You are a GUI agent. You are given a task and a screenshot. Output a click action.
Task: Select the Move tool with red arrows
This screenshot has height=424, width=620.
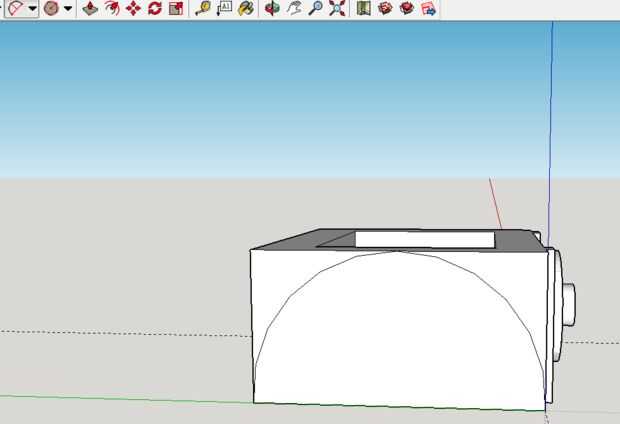tap(133, 8)
